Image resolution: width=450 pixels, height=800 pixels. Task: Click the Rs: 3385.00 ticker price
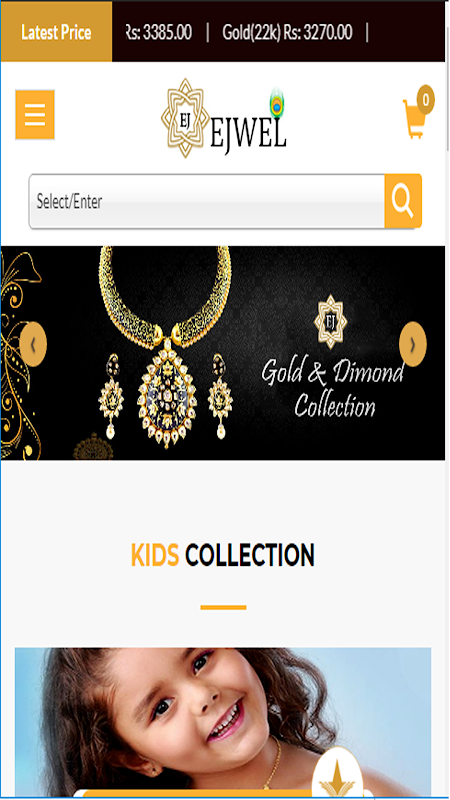pos(159,33)
